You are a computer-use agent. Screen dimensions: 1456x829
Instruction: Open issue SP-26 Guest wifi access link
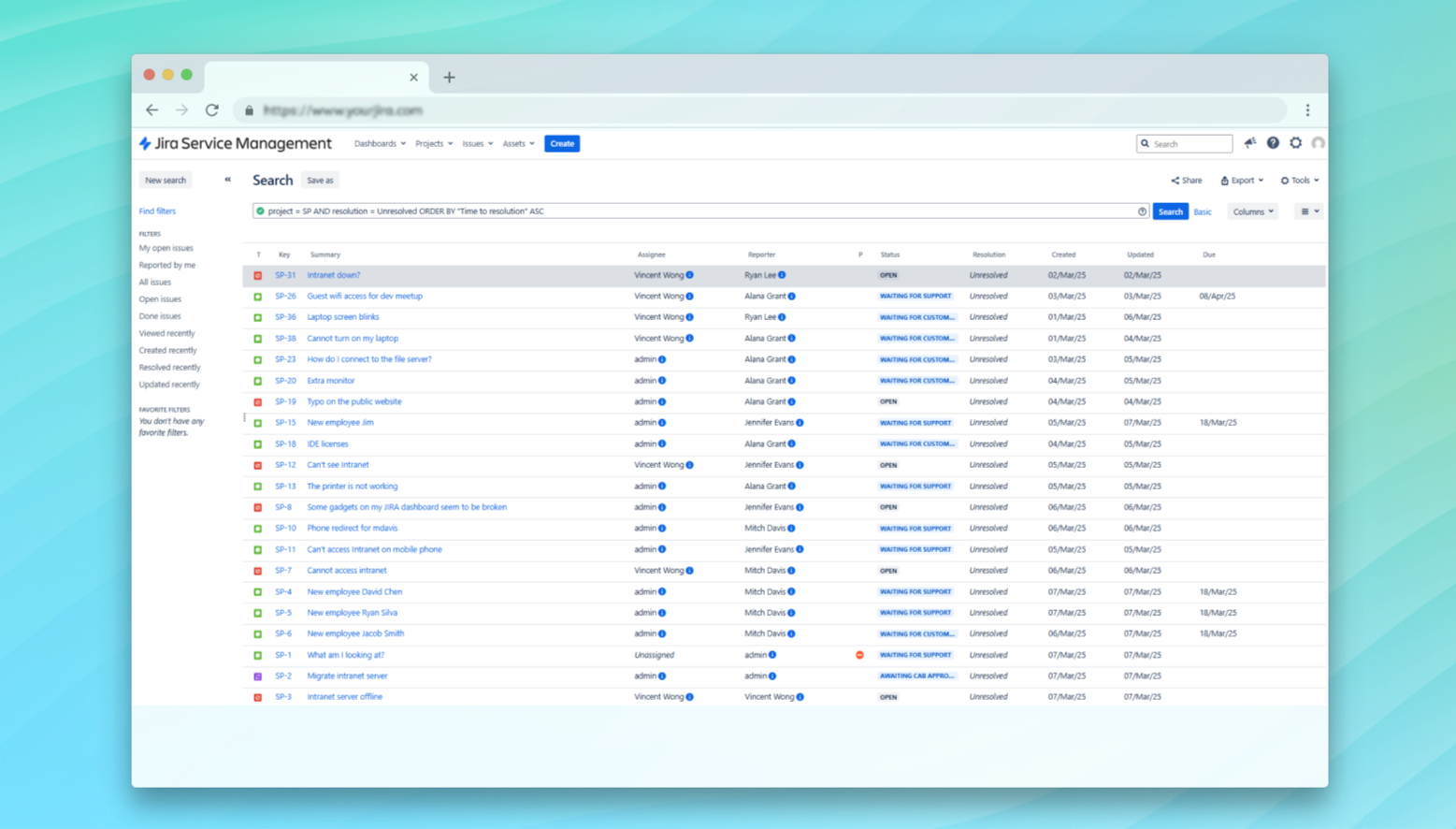[364, 296]
